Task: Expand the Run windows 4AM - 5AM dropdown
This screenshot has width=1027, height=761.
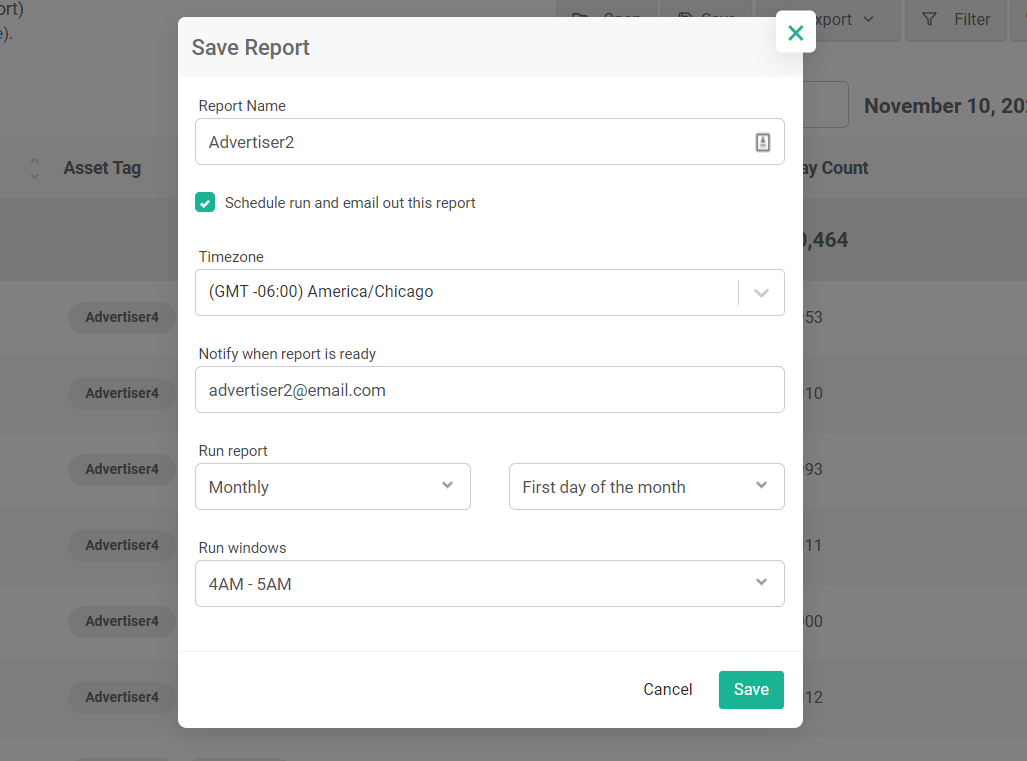Action: pyautogui.click(x=489, y=584)
